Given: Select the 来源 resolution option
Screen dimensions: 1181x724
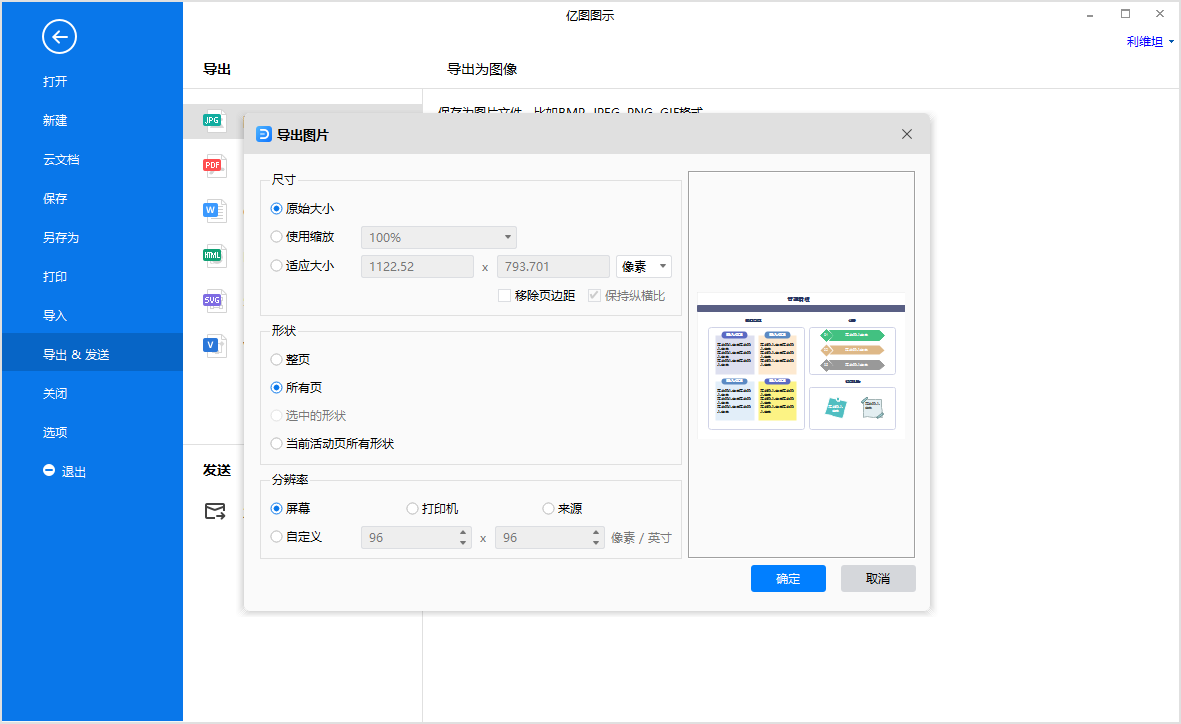Looking at the screenshot, I should coord(548,509).
